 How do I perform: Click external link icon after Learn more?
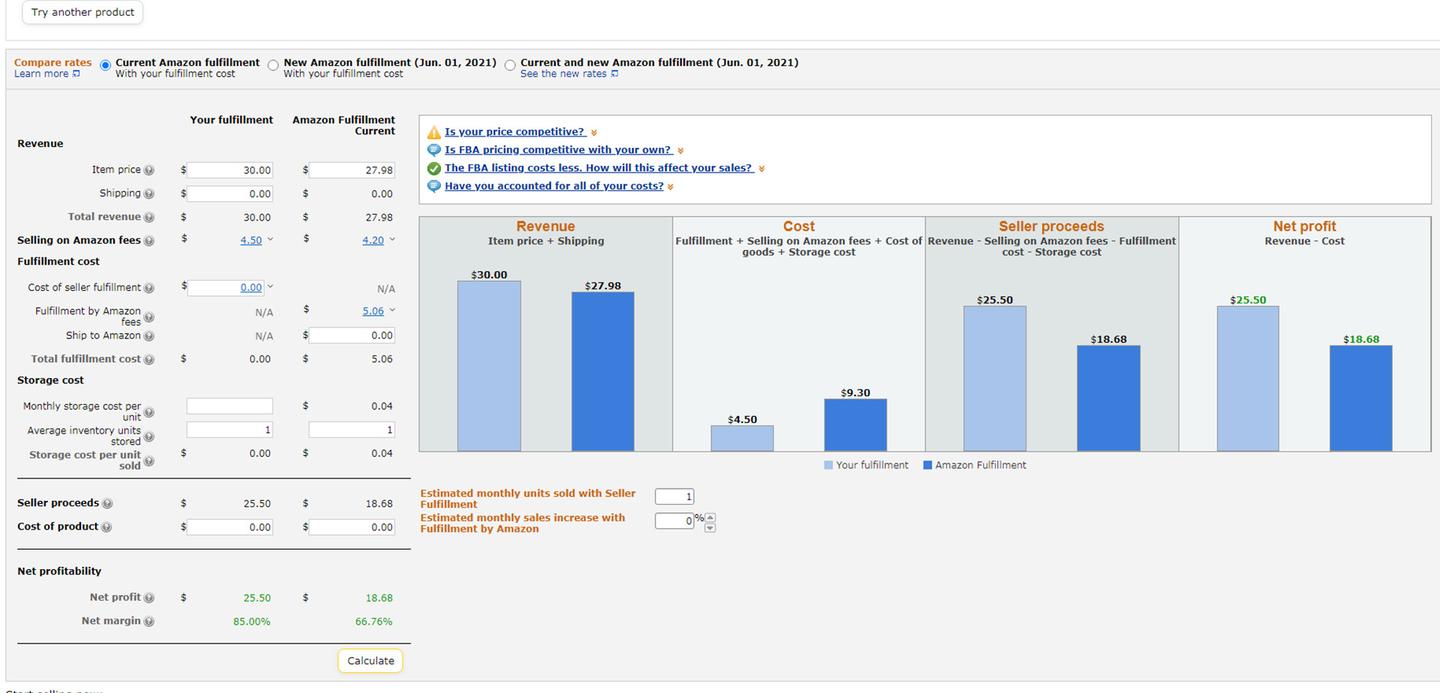point(76,74)
